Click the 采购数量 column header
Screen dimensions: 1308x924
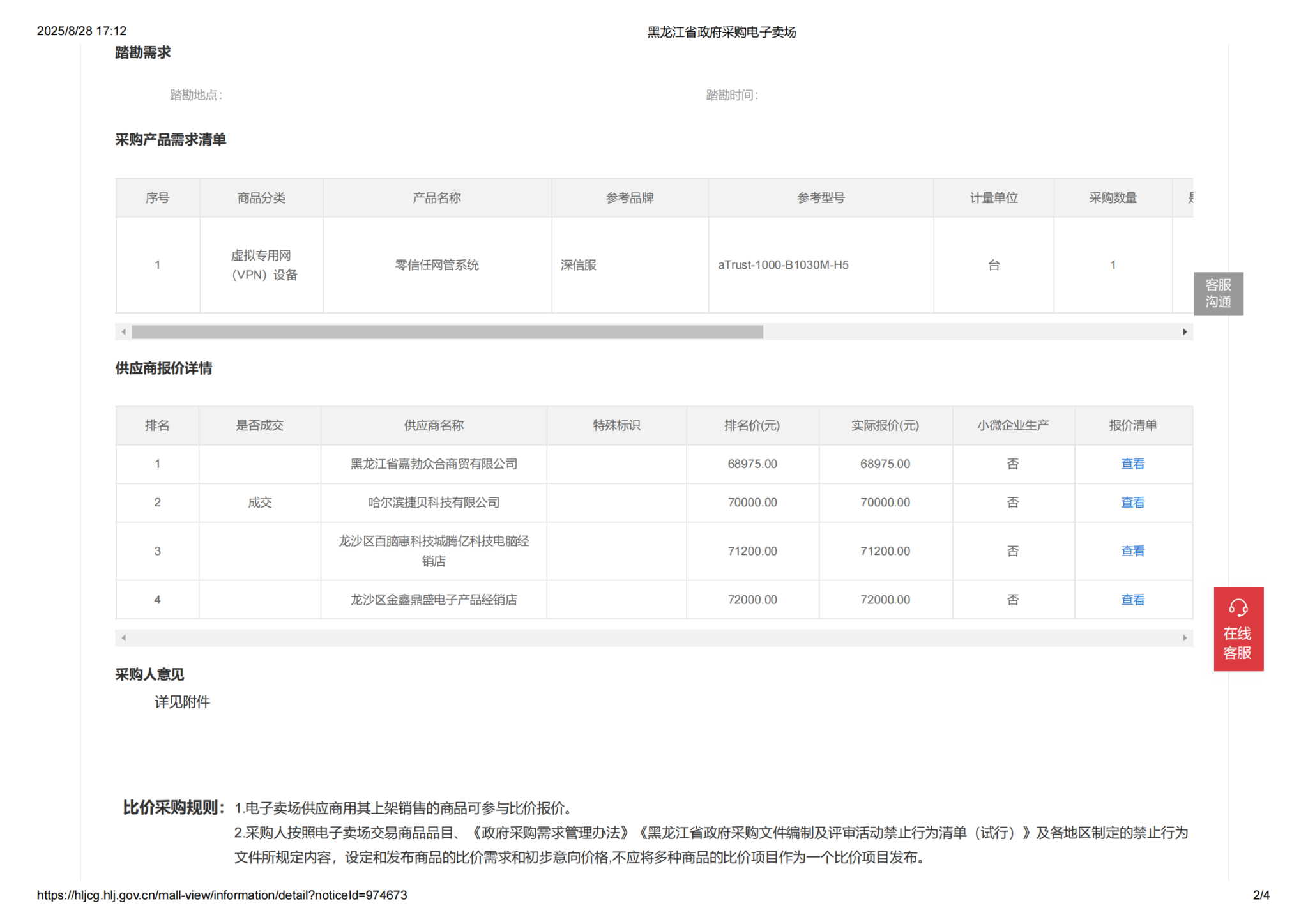click(x=1113, y=198)
